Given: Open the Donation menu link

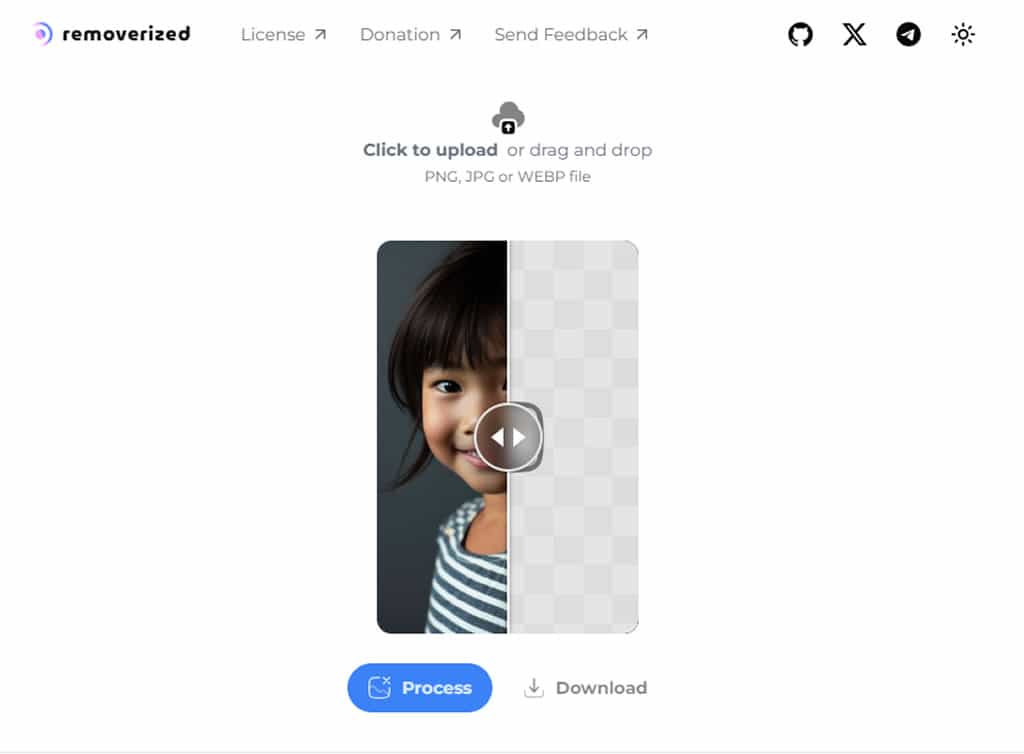Looking at the screenshot, I should [399, 35].
